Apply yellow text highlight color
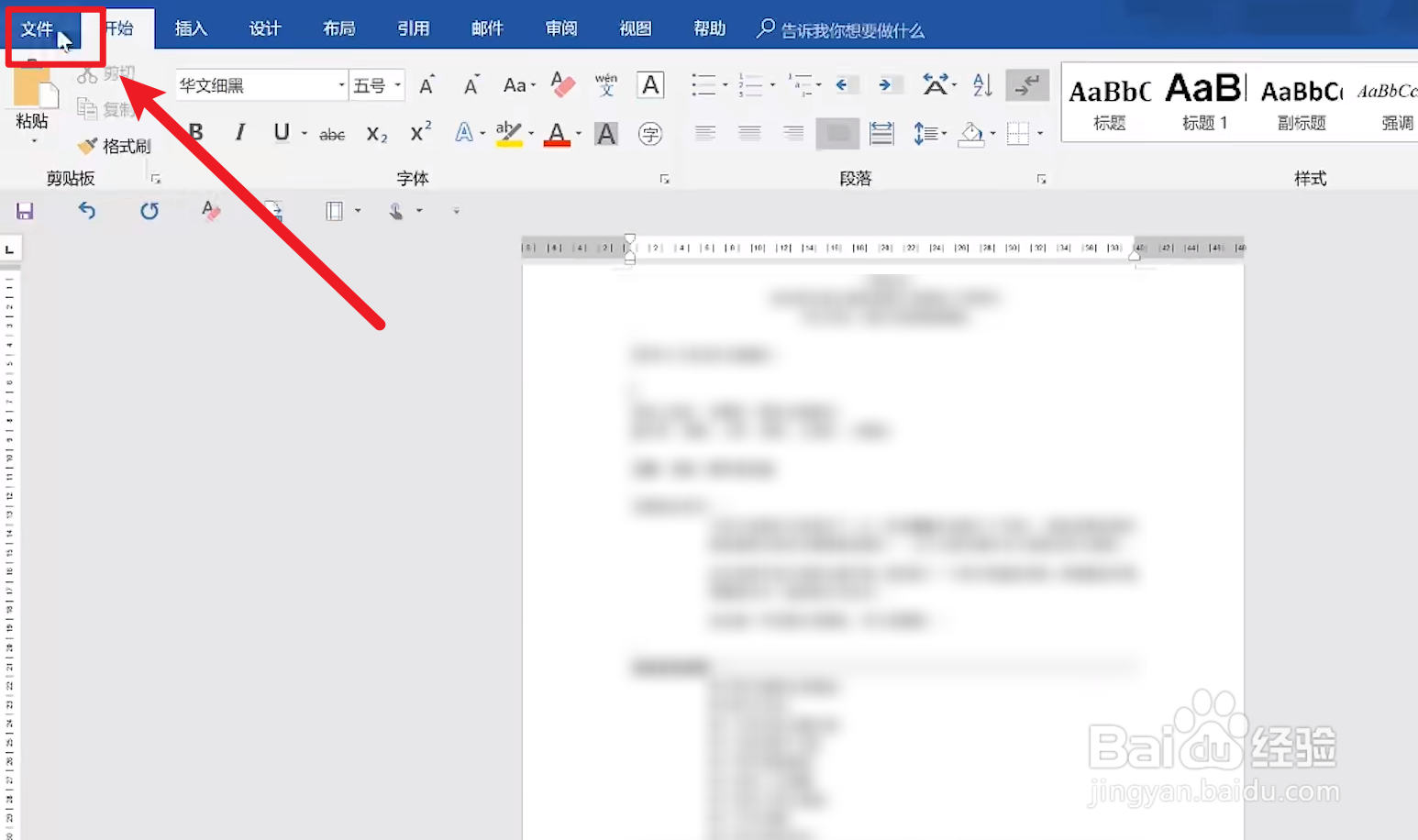 508,134
